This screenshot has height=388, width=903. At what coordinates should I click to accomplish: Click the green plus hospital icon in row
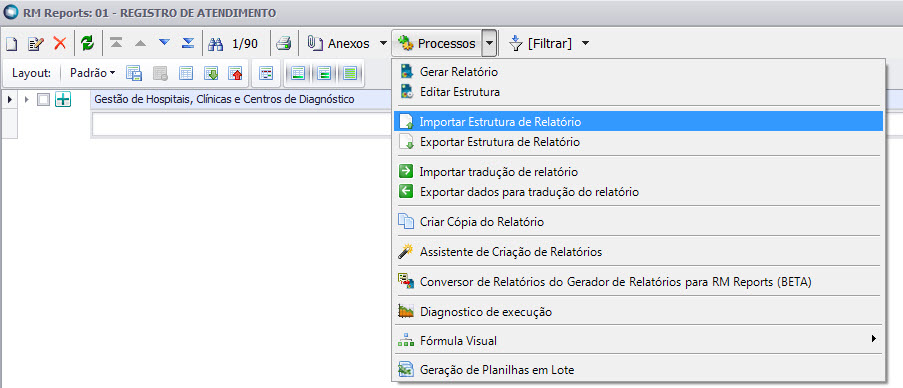tap(63, 100)
